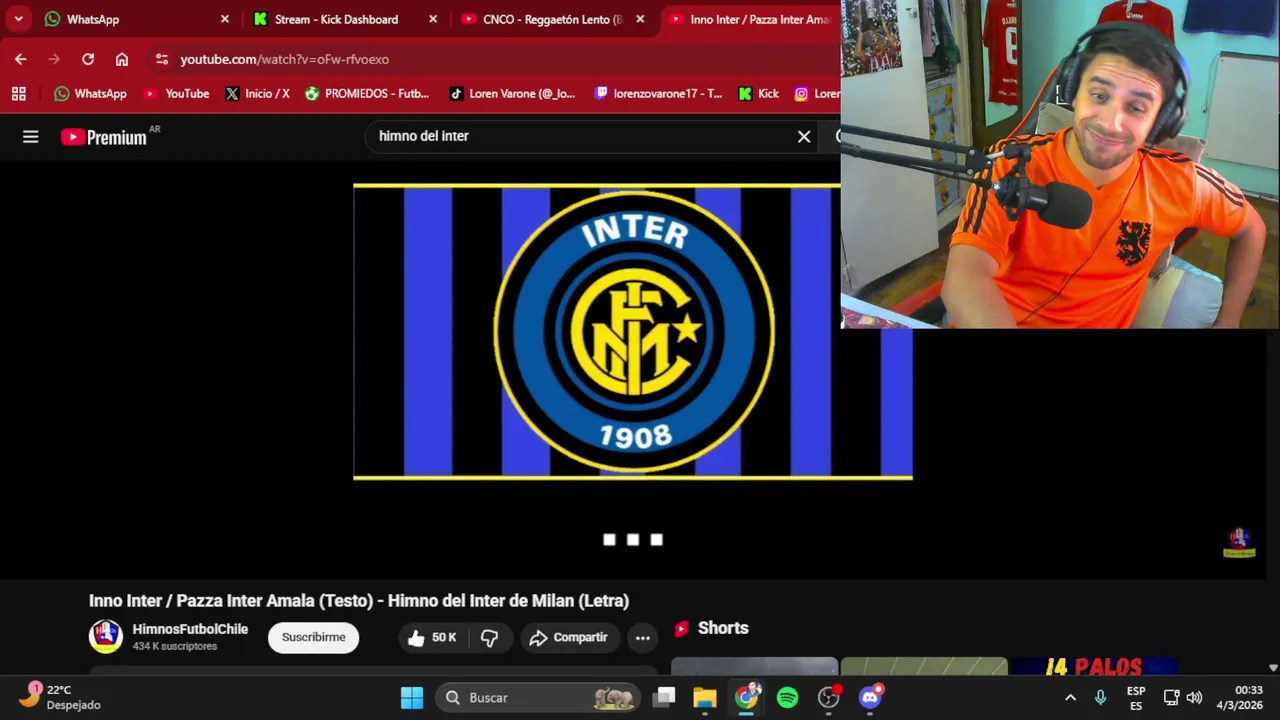Open the Inicio / X bookmark
This screenshot has width=1280, height=720.
pos(257,93)
